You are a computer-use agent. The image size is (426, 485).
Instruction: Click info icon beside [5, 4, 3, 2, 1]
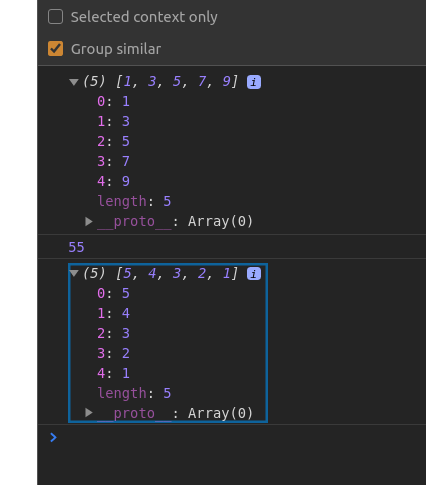[x=254, y=274]
